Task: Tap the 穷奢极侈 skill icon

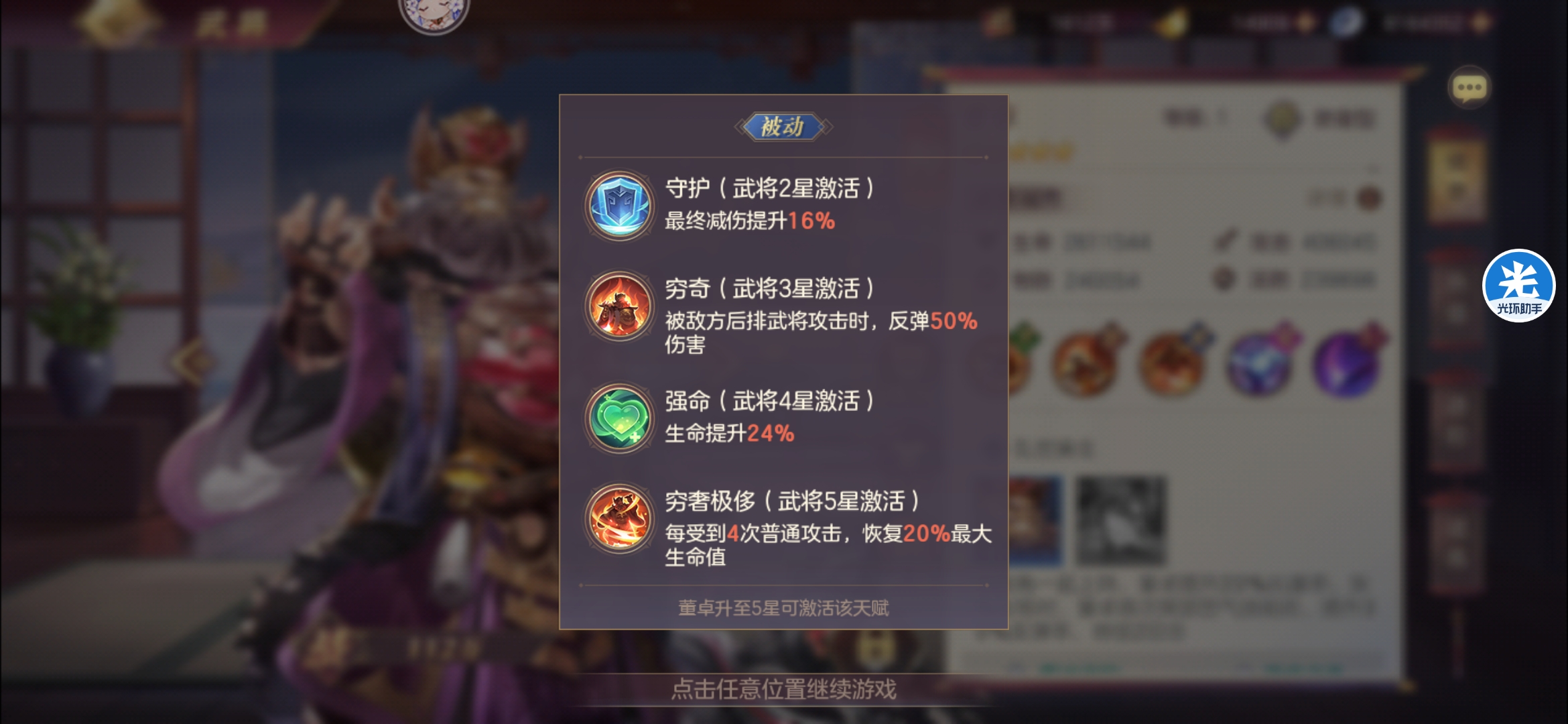Action: (619, 518)
